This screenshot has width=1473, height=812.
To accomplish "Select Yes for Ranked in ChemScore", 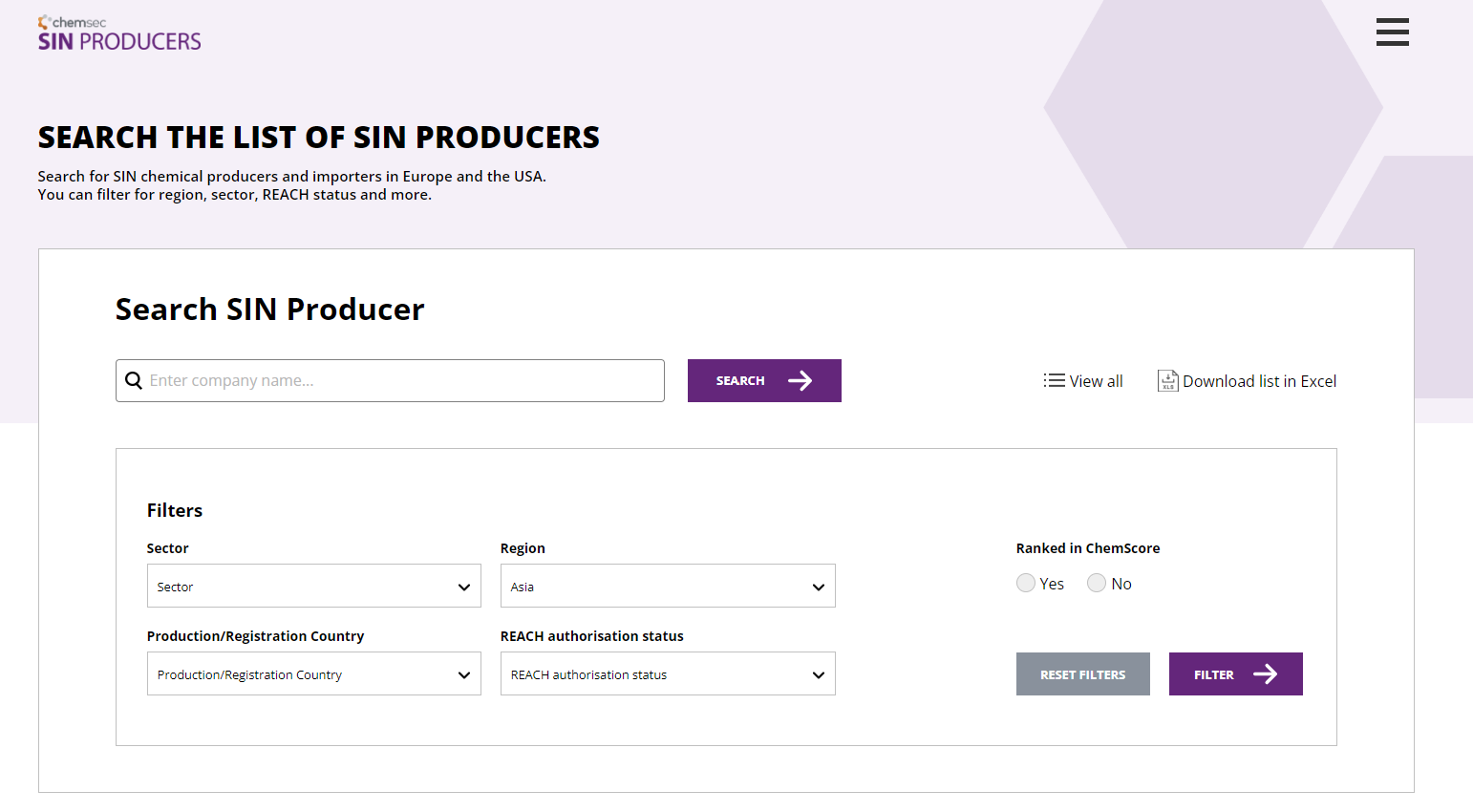I will 1026,583.
